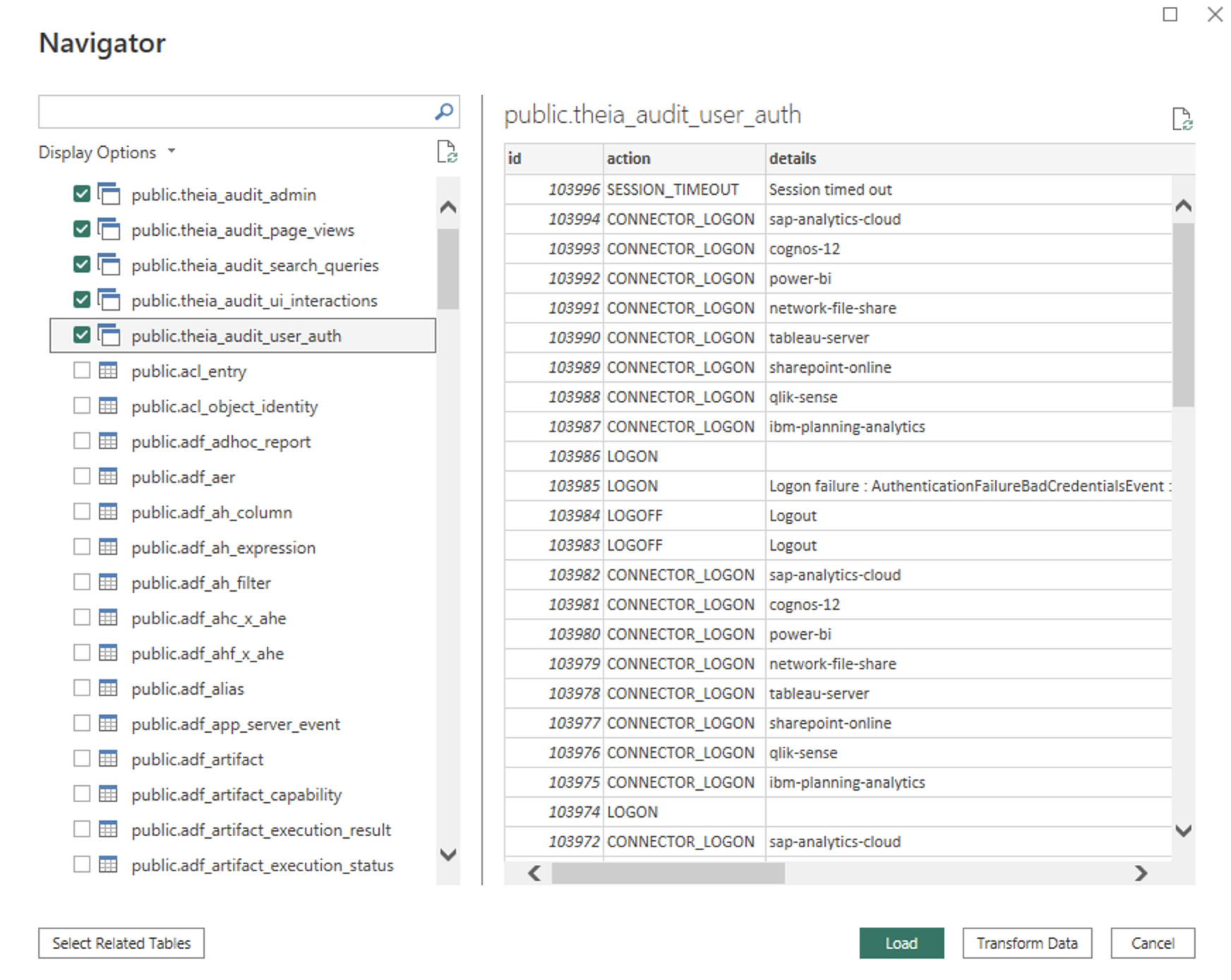Click the table icon for public.adf_ah_filter
The width and height of the screenshot is (1231, 980).
(108, 582)
